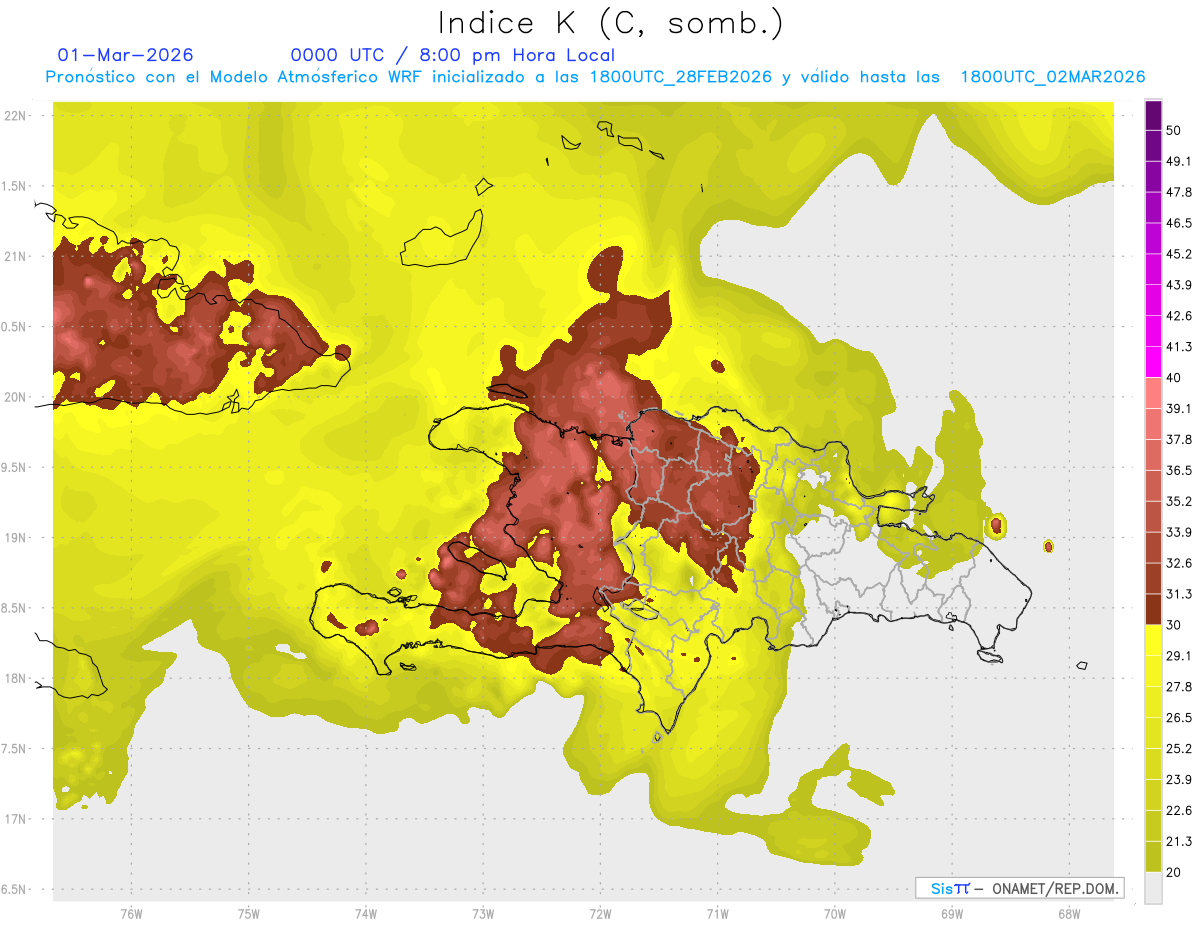Click the '41.3' color scale value
Screen dimensions: 1200x927
[1179, 347]
